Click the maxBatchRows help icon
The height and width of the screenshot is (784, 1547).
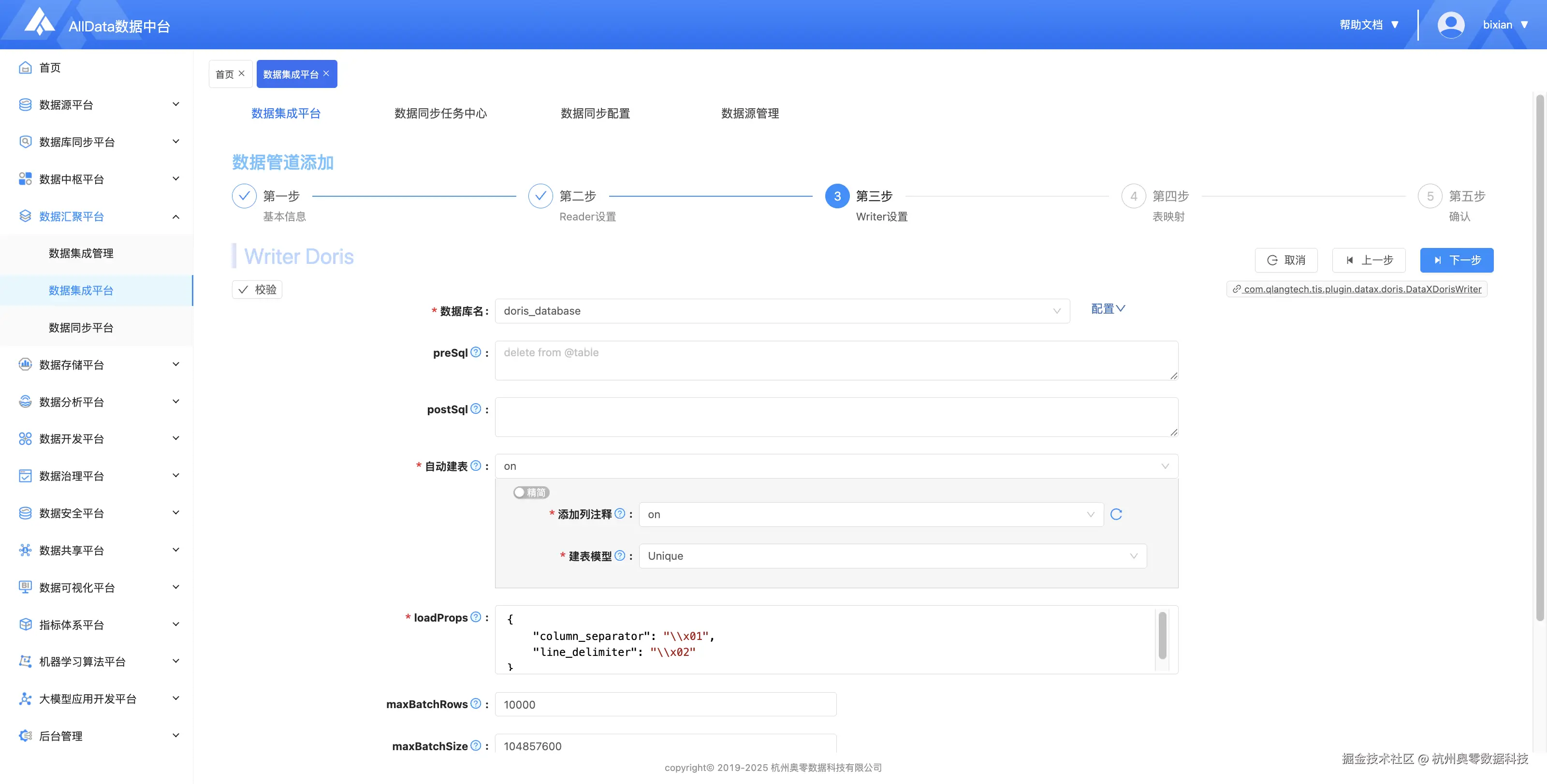pyautogui.click(x=476, y=704)
